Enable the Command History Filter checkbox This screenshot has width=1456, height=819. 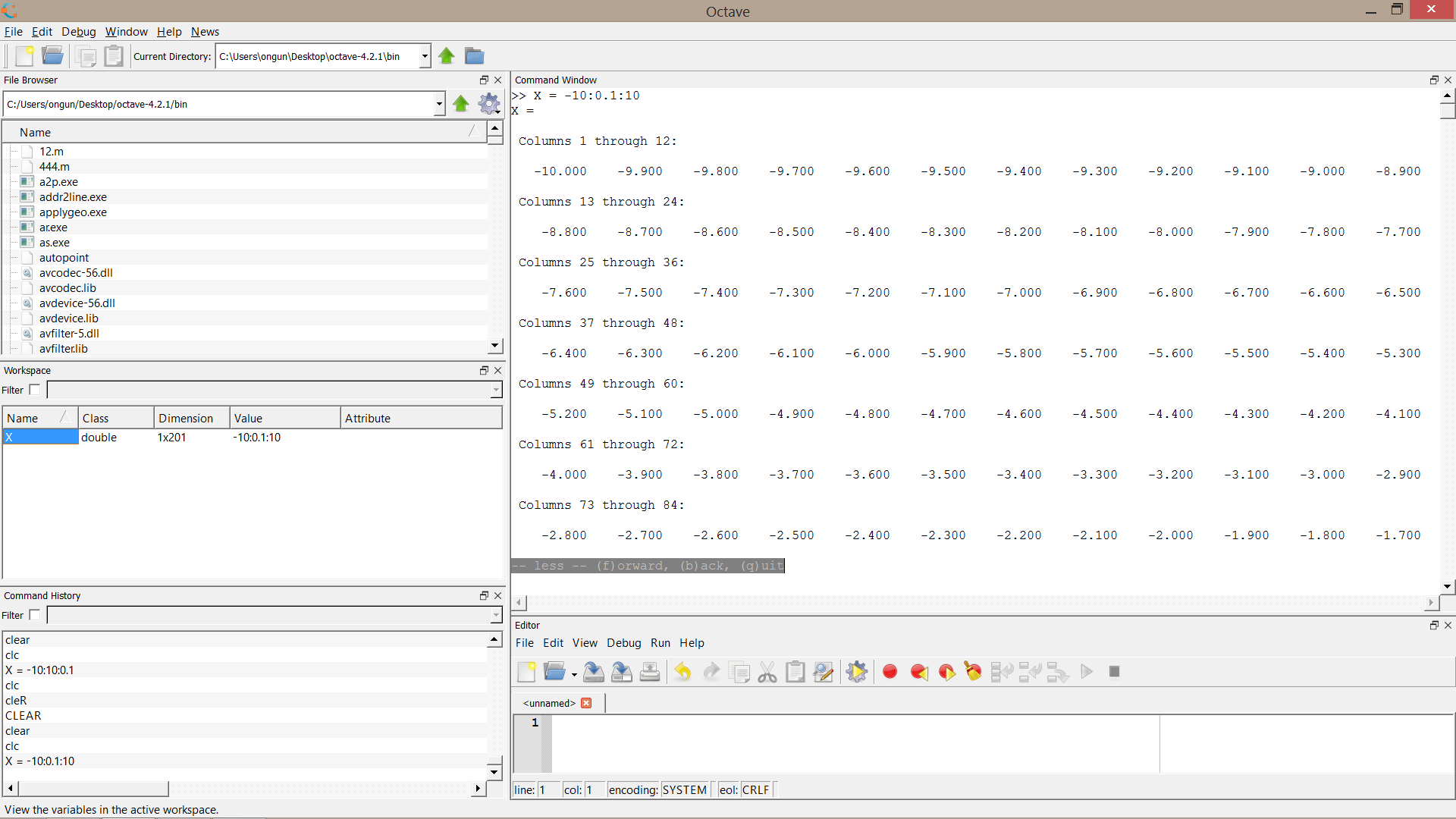(x=35, y=615)
